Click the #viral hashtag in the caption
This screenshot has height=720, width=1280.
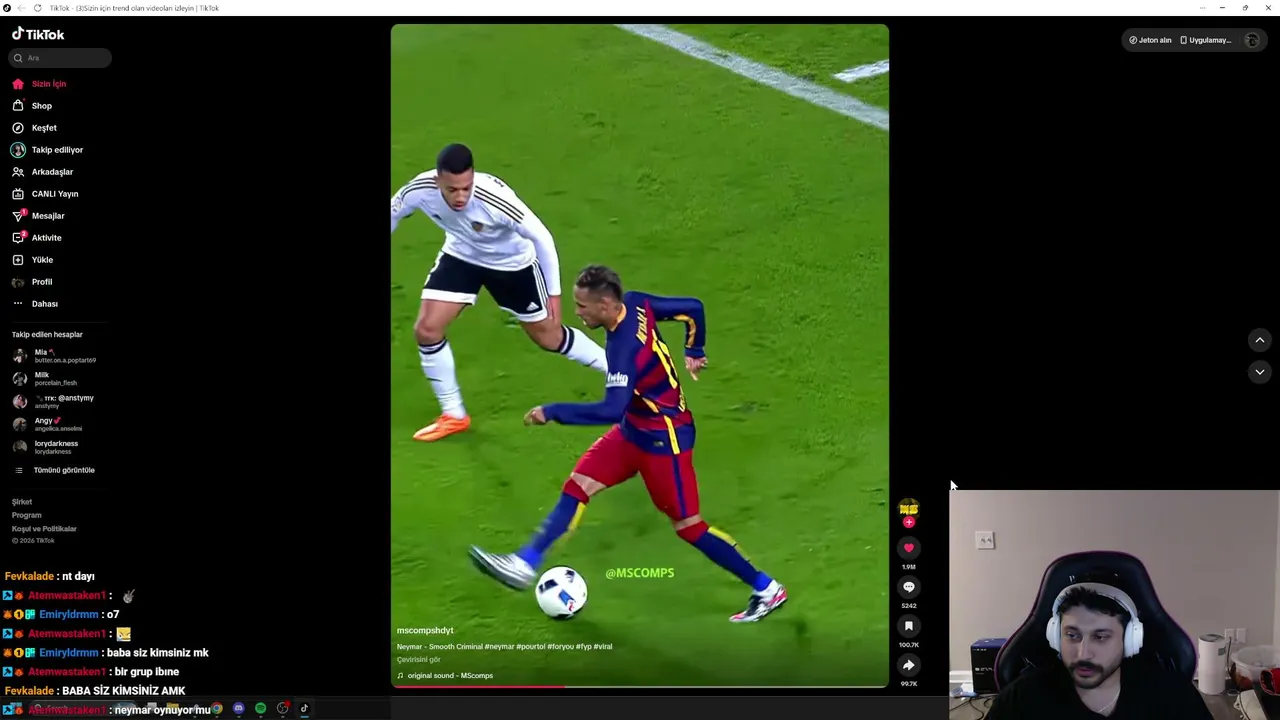[x=603, y=647]
